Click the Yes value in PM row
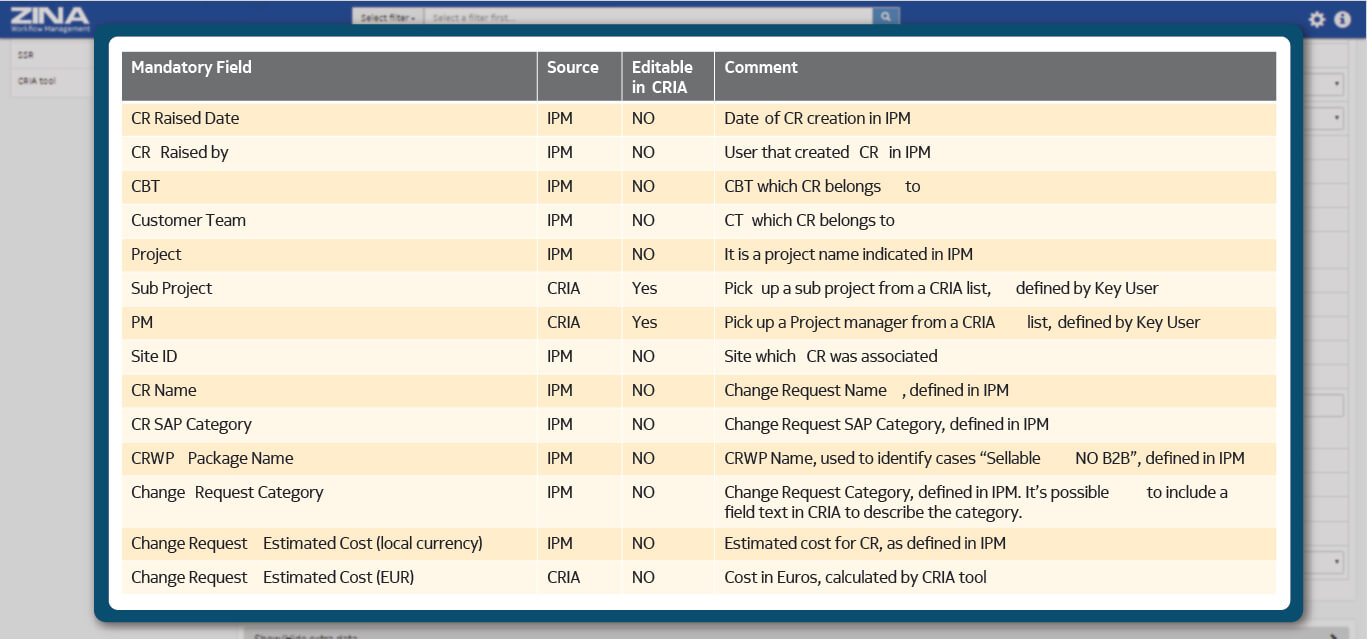1367x639 pixels. point(644,322)
